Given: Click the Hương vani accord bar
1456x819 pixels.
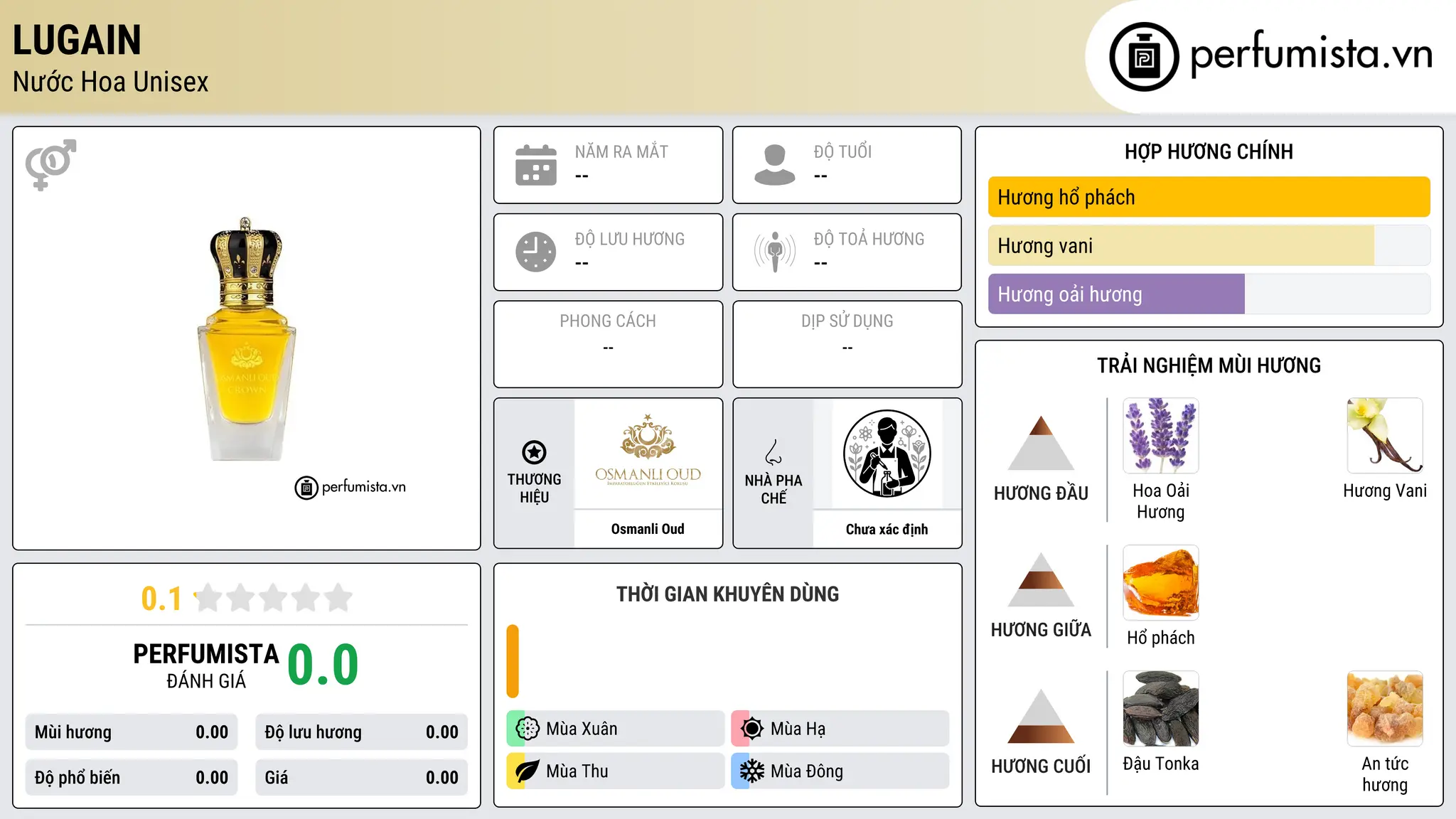Looking at the screenshot, I should tap(1209, 245).
